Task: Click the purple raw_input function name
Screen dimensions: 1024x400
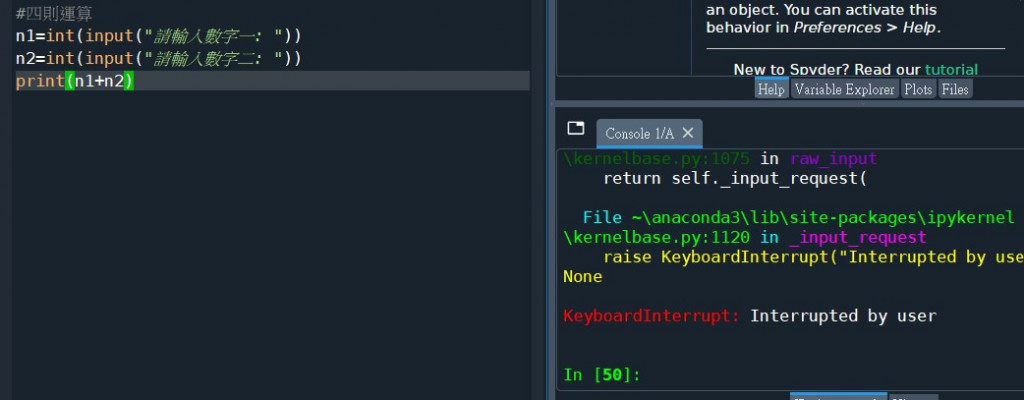Action: (x=832, y=158)
